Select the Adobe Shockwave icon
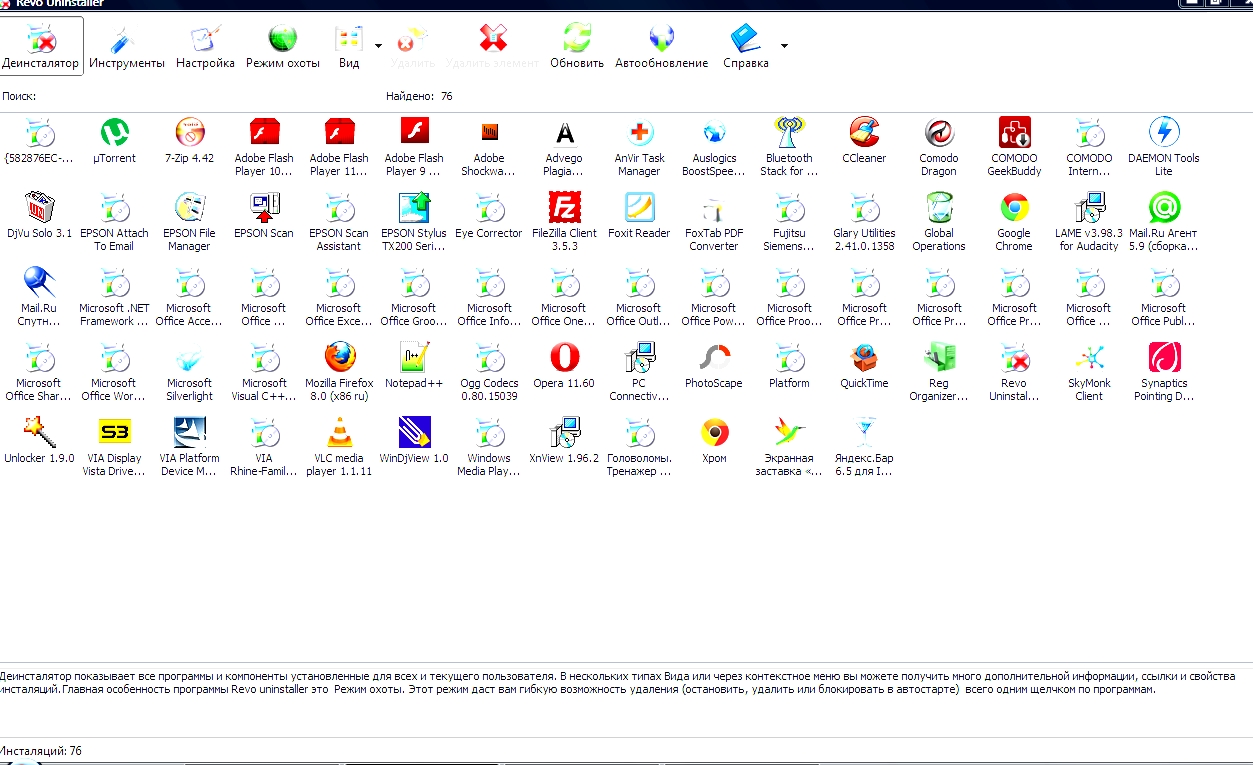This screenshot has width=1253, height=765. (490, 132)
